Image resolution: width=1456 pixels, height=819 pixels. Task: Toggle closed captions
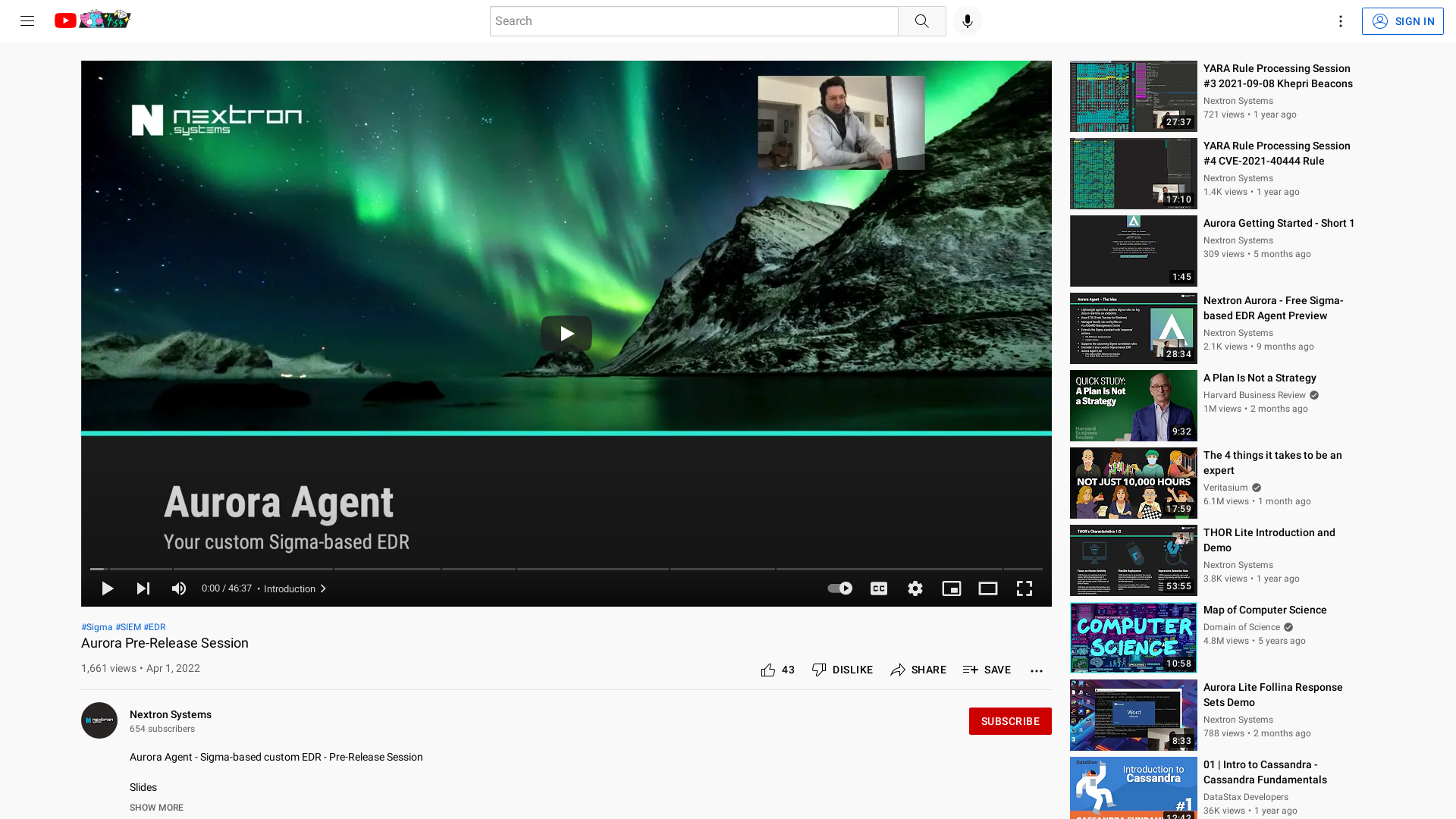coord(879,588)
